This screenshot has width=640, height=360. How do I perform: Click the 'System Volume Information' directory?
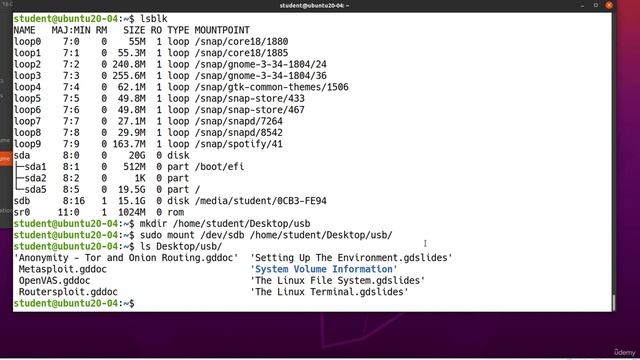click(324, 269)
